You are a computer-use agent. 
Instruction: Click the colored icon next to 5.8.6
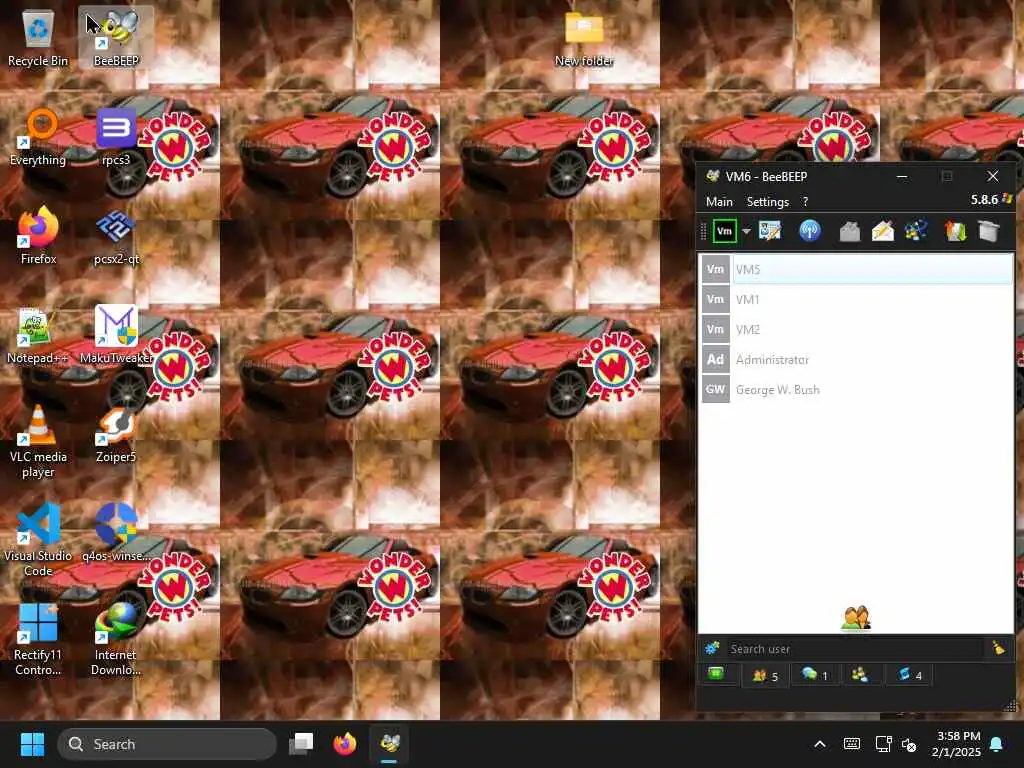click(1007, 199)
